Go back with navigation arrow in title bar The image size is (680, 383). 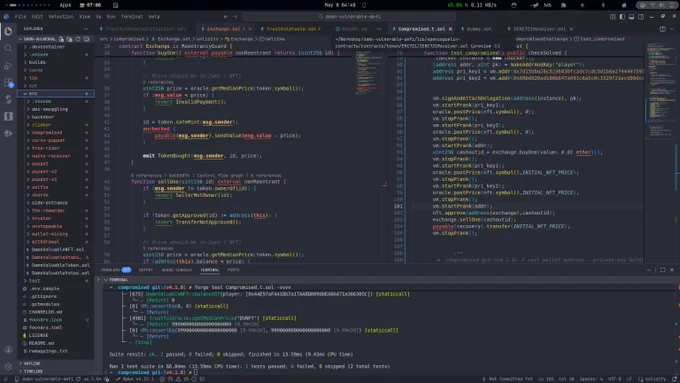226,16
